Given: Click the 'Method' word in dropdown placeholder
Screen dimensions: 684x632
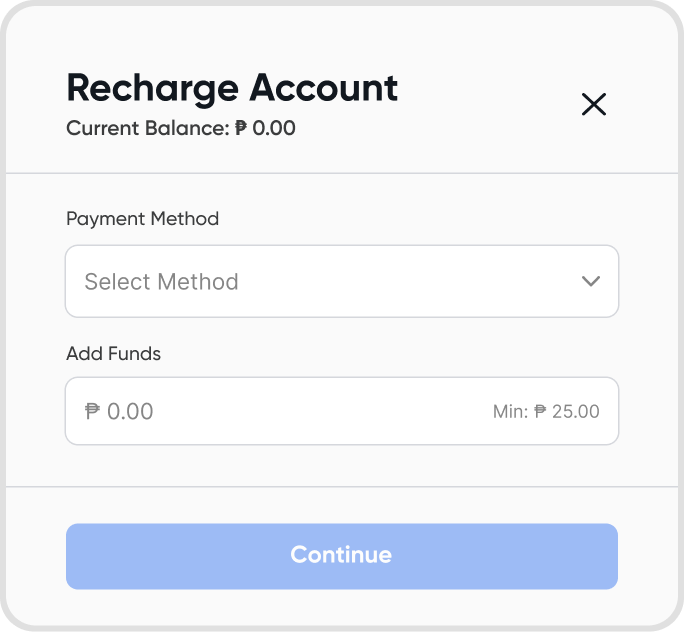Looking at the screenshot, I should (198, 281).
